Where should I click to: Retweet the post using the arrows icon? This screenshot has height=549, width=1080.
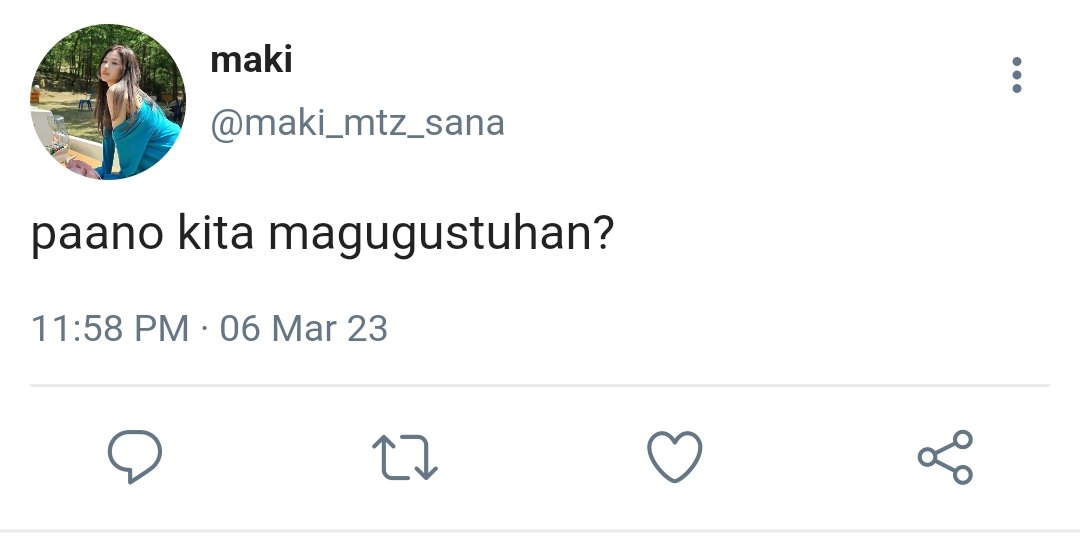click(x=405, y=457)
